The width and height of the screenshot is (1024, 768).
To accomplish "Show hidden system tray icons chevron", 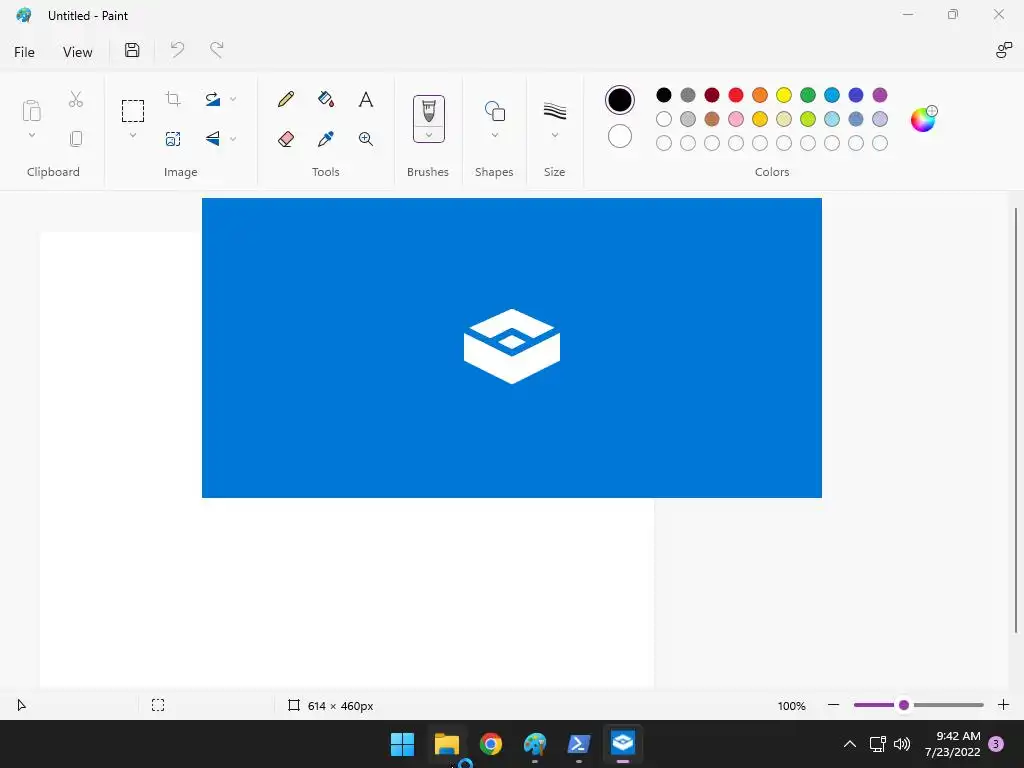I will pyautogui.click(x=850, y=744).
